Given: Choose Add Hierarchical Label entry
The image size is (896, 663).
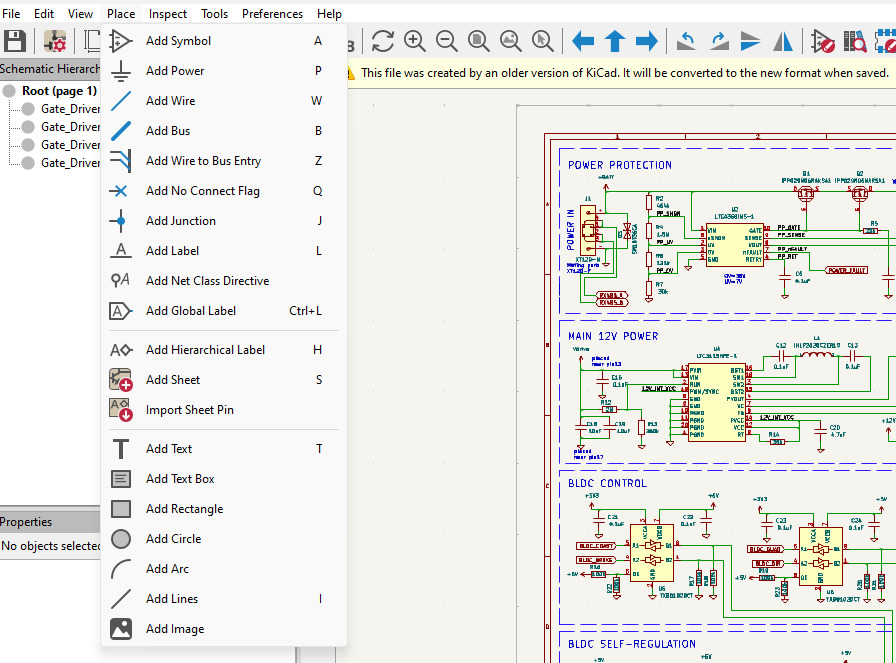Looking at the screenshot, I should point(224,350).
